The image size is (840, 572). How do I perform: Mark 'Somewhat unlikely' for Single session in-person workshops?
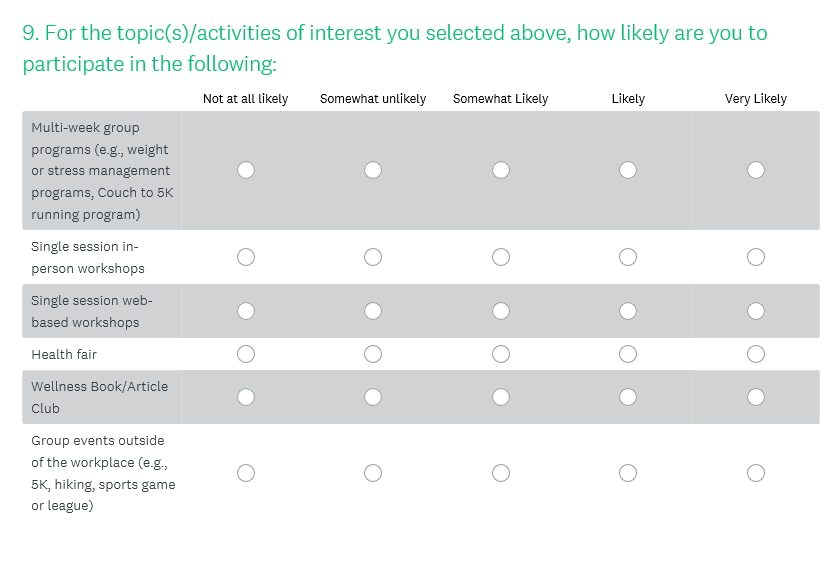click(373, 257)
